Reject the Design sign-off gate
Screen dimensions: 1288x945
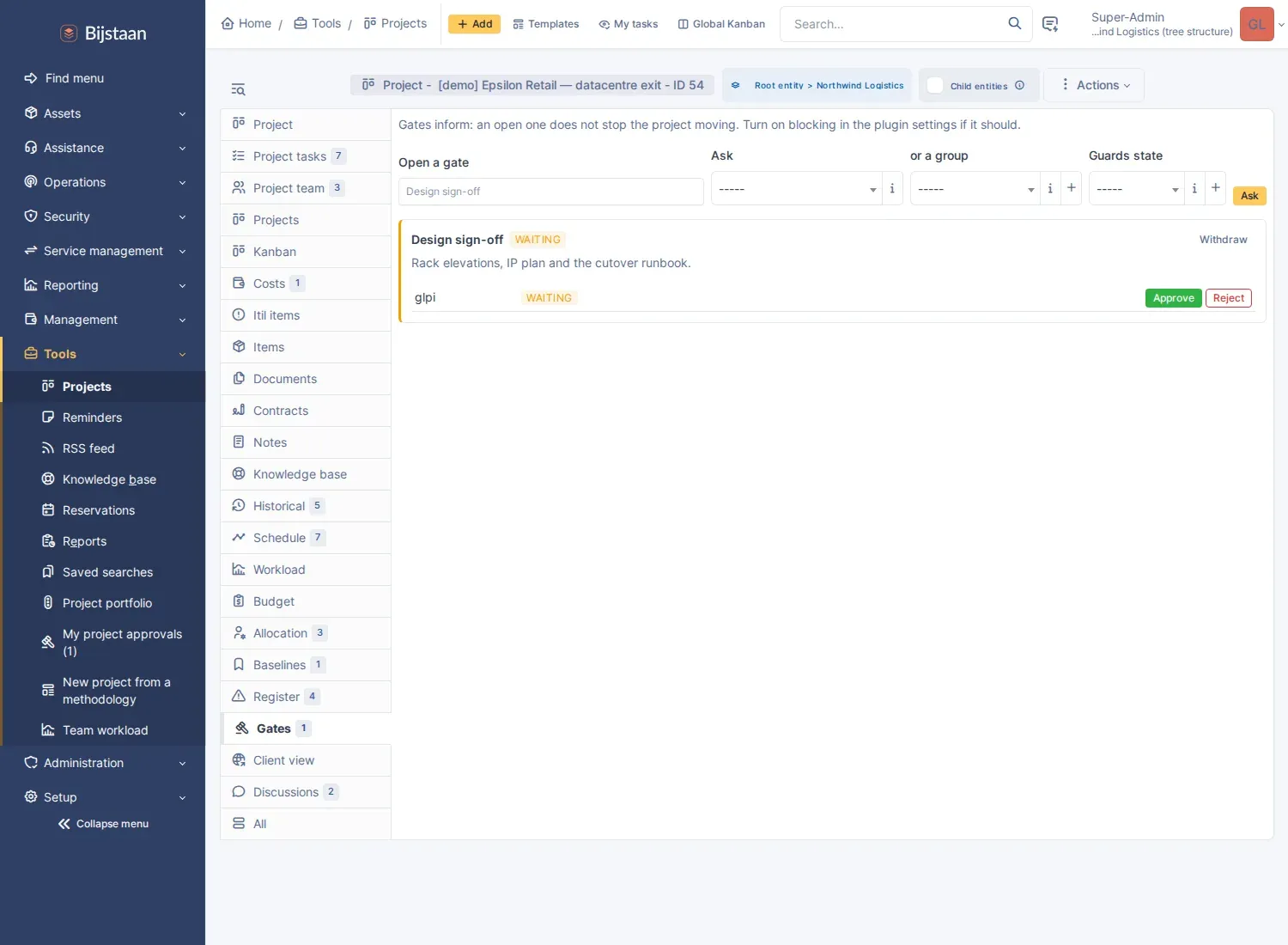(1228, 298)
